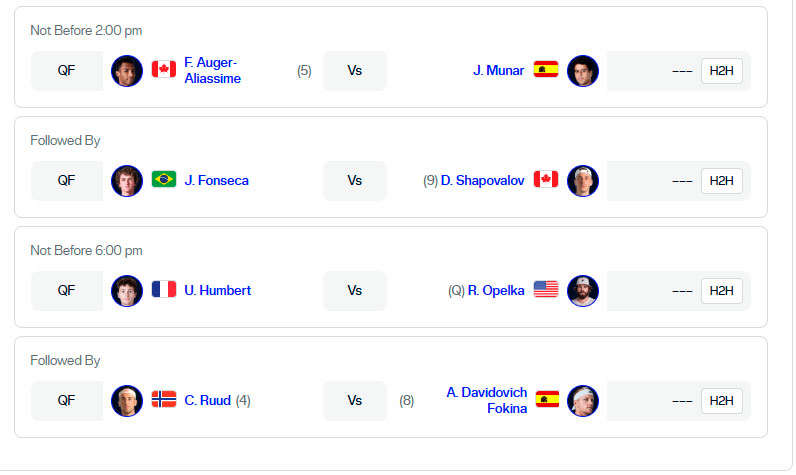Click the Canada flag beside Shapovalov

545,180
